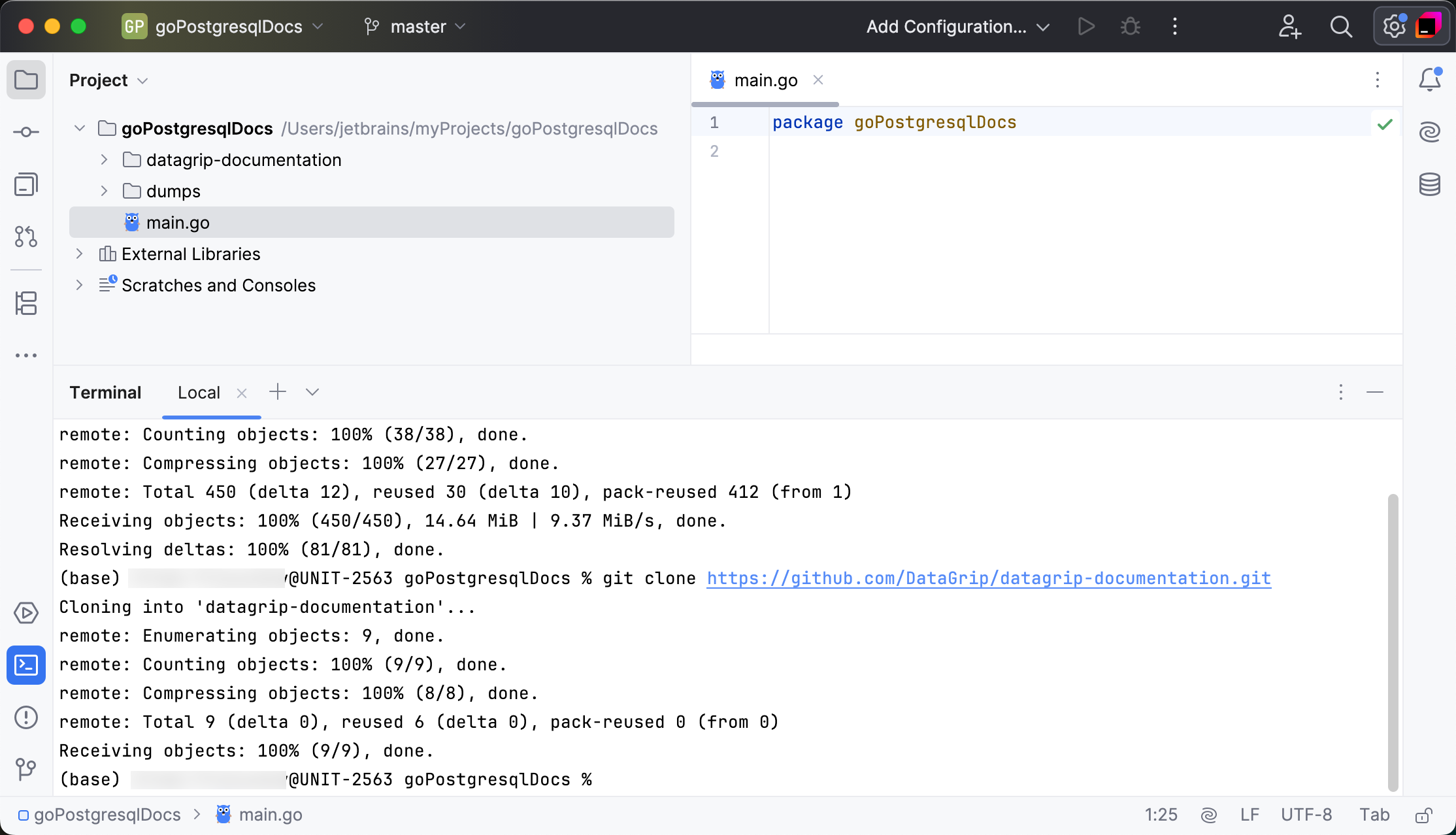Open the Problems tool window icon
Screen dimensions: 1456x835
tap(26, 717)
